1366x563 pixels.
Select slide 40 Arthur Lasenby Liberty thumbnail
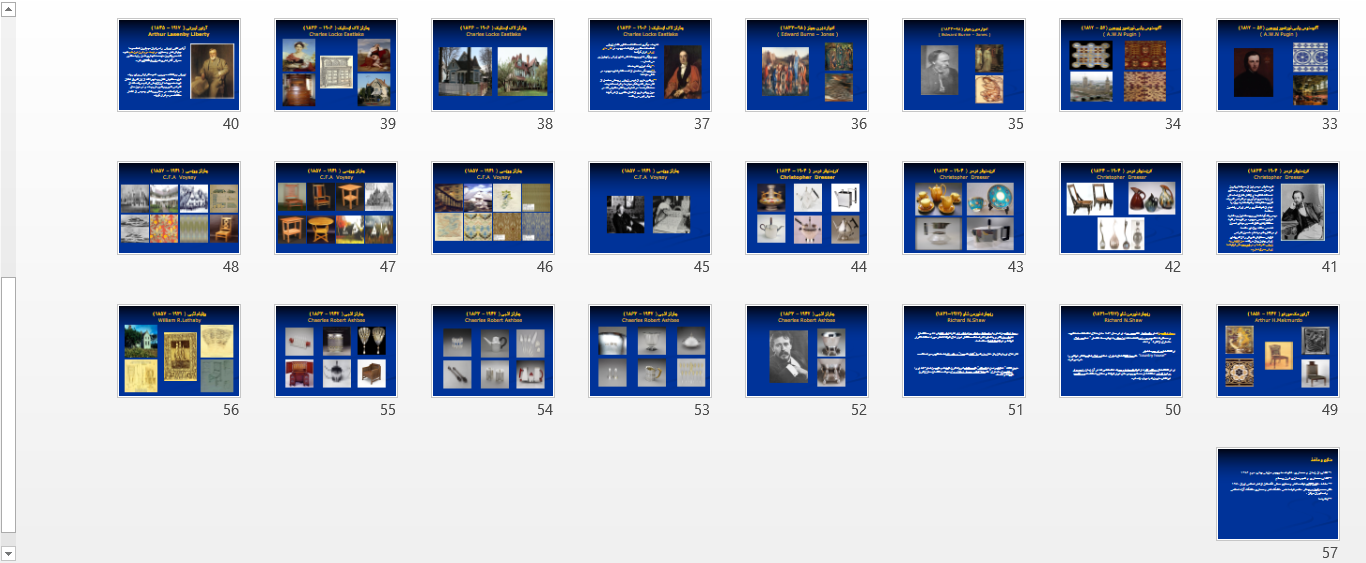click(x=179, y=65)
